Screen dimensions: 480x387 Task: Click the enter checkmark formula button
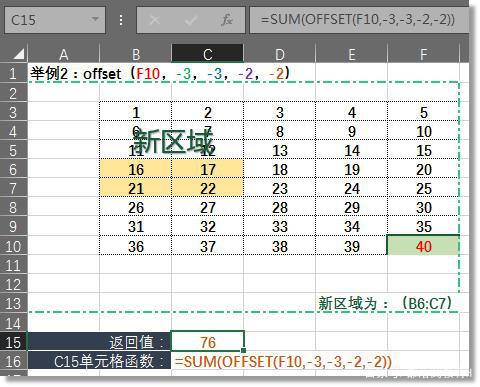coord(191,20)
